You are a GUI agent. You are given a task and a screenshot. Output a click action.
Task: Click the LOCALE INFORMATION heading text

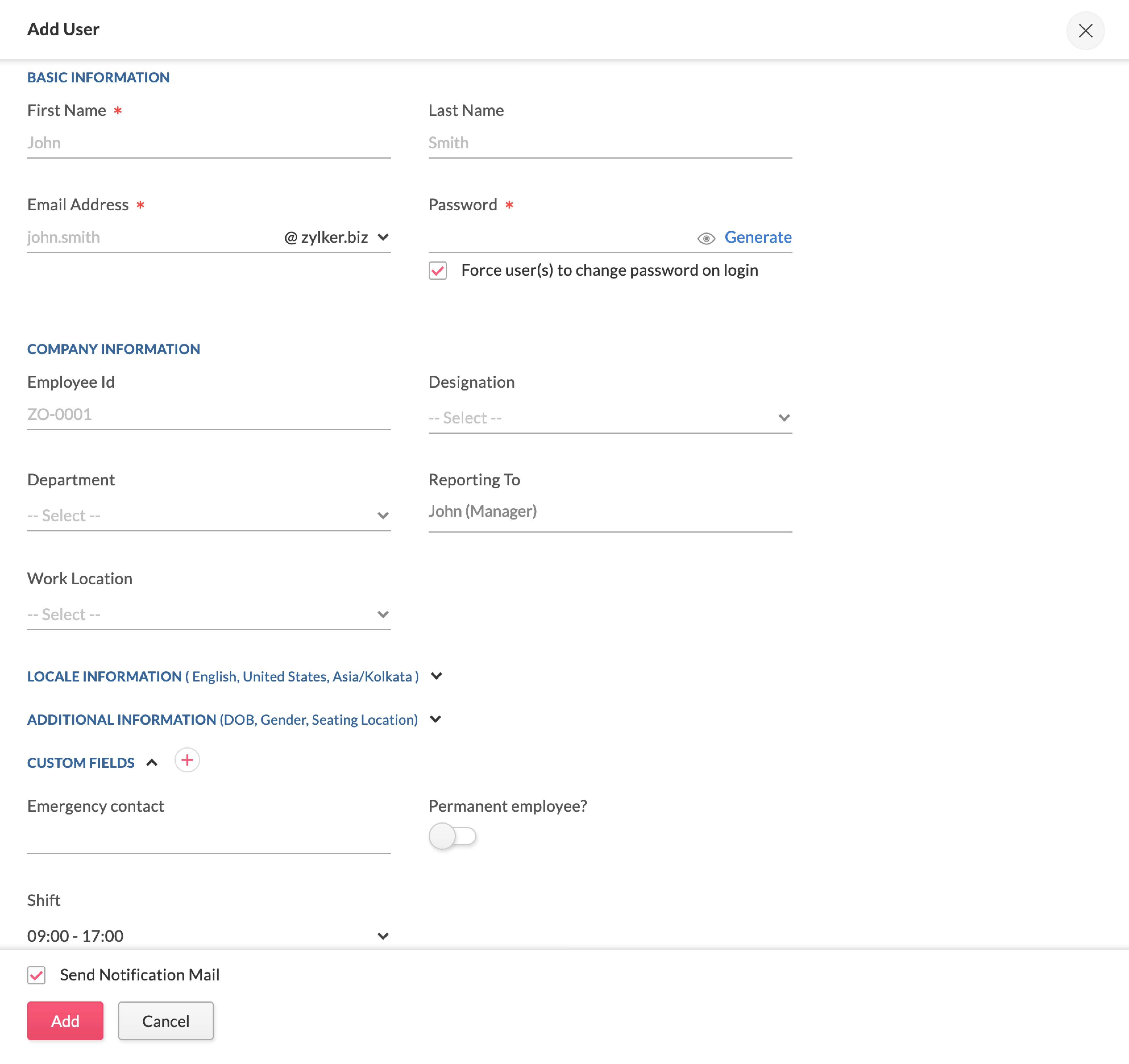pos(105,676)
